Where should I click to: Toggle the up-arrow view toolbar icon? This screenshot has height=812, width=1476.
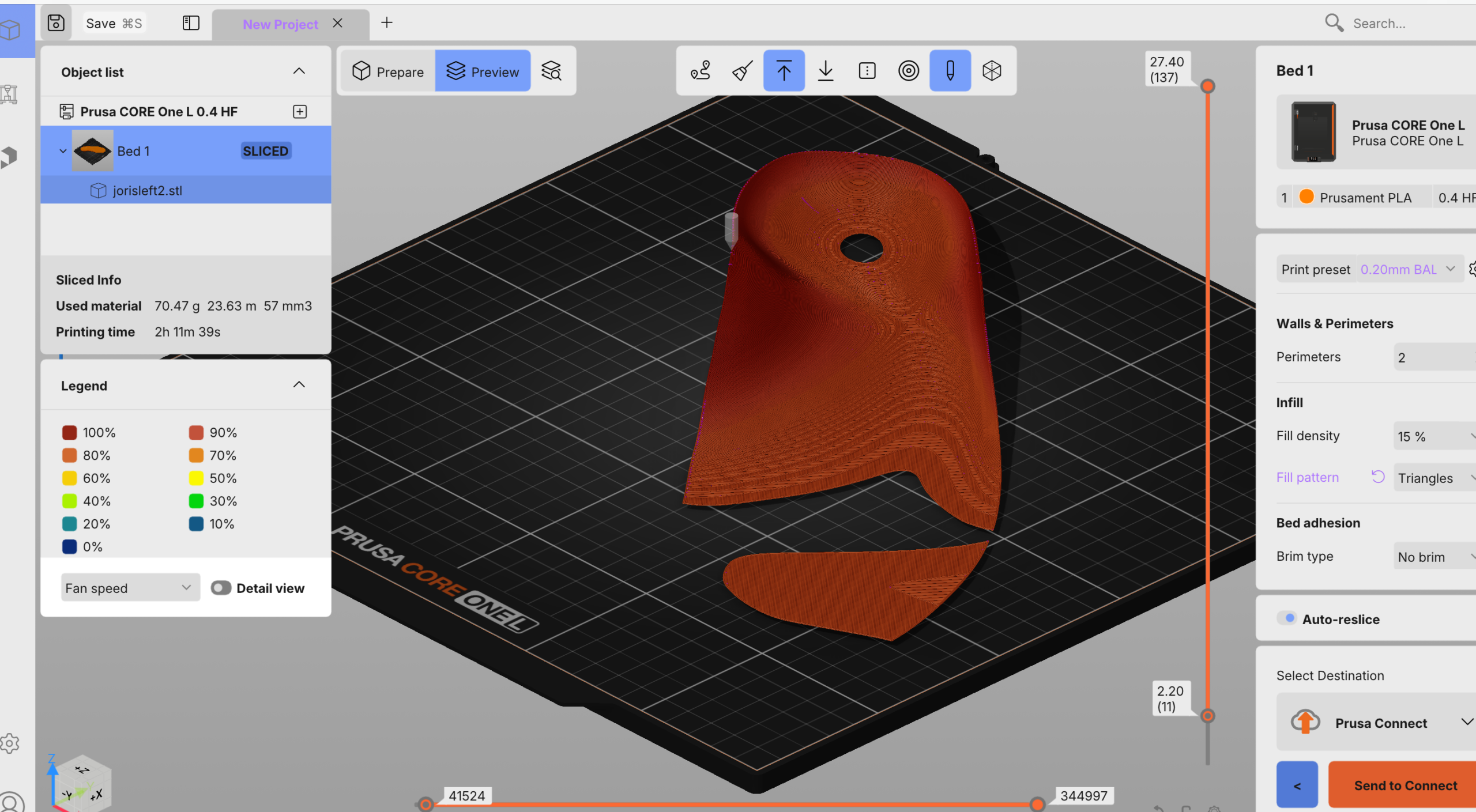pos(784,71)
